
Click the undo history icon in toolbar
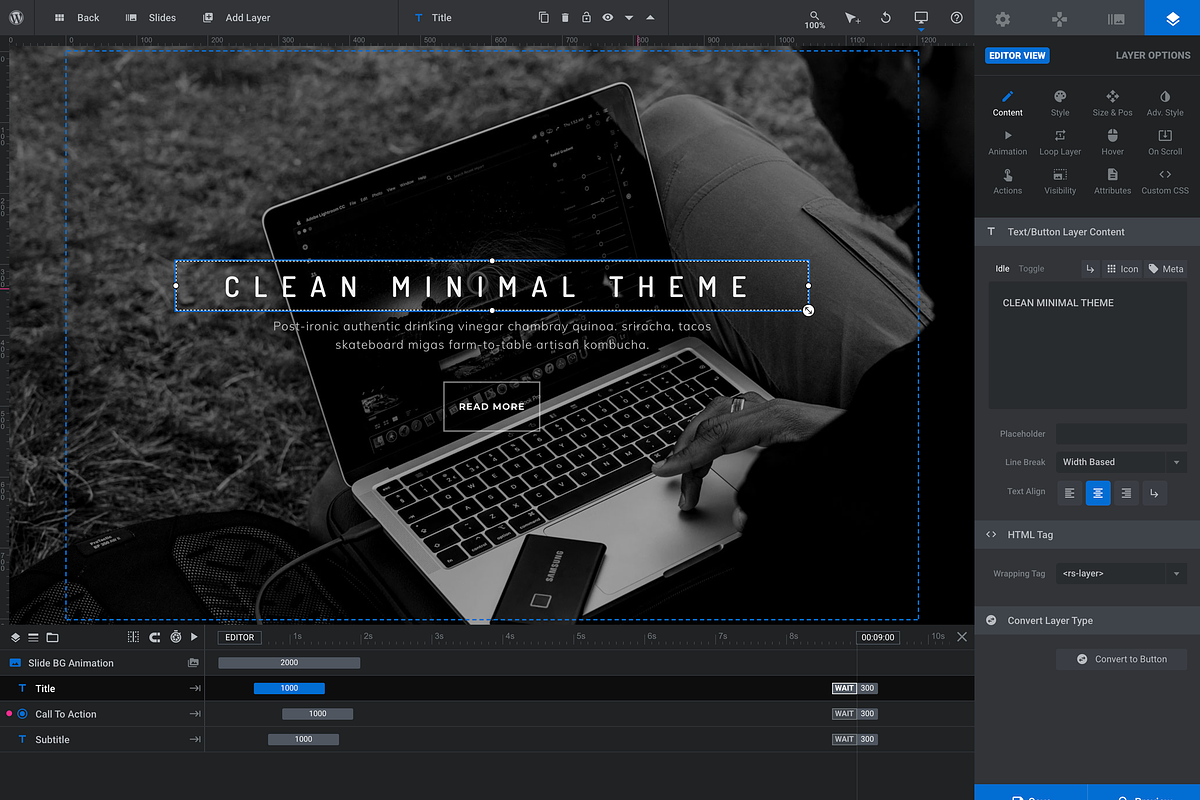pyautogui.click(x=886, y=18)
